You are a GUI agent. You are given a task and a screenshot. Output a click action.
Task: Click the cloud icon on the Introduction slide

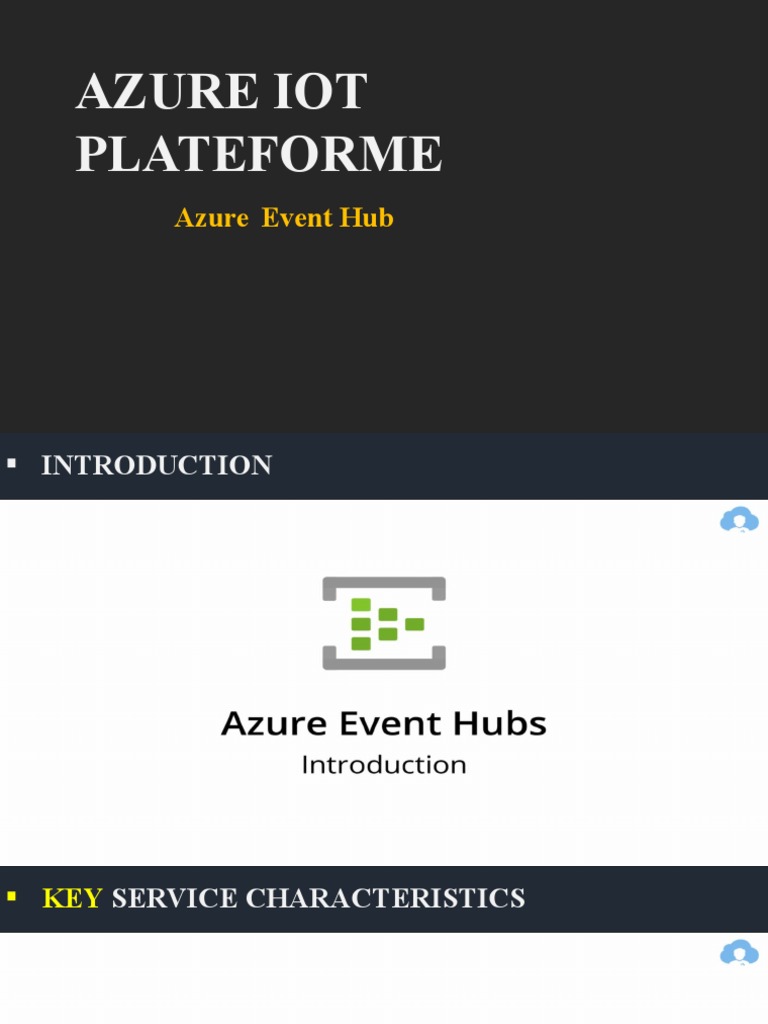point(739,520)
